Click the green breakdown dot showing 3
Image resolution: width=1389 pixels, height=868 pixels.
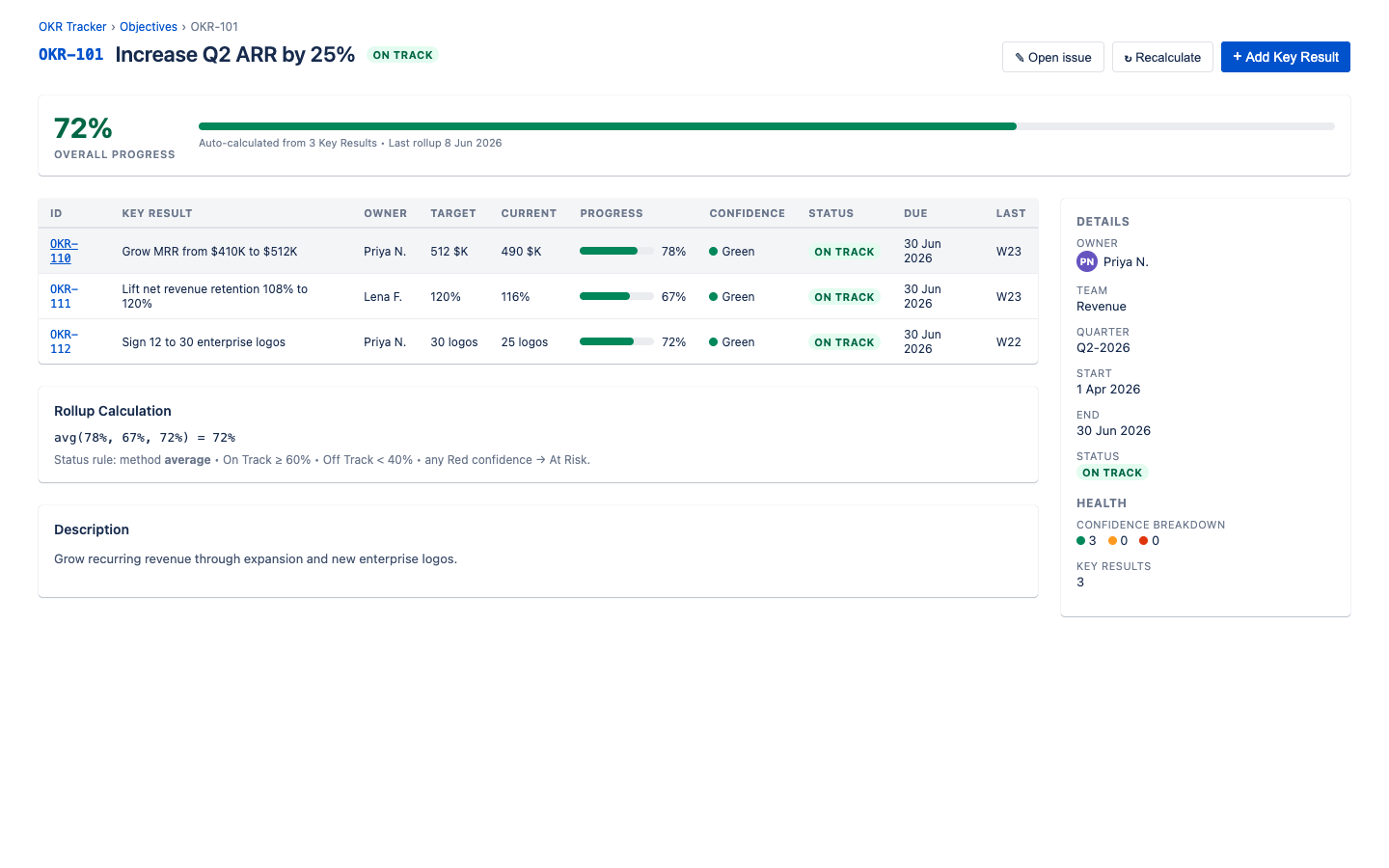[1080, 541]
